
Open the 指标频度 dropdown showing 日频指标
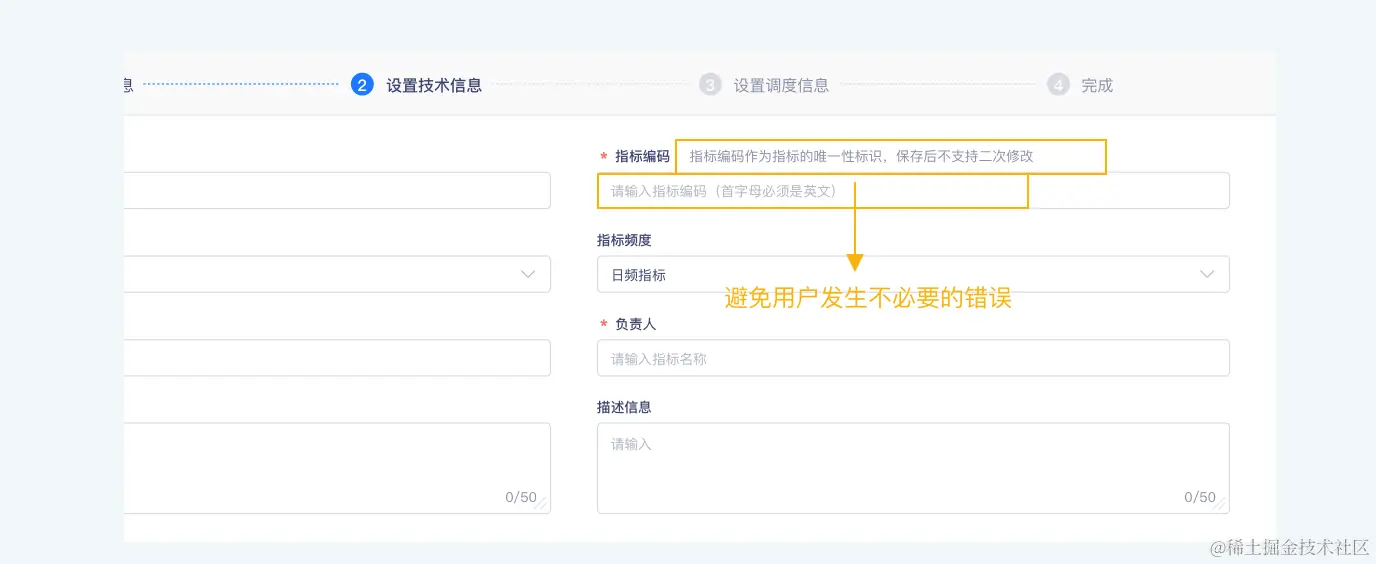coord(913,274)
